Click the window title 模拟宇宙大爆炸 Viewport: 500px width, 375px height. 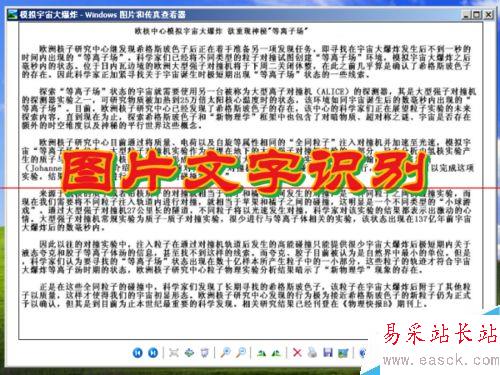click(x=48, y=15)
